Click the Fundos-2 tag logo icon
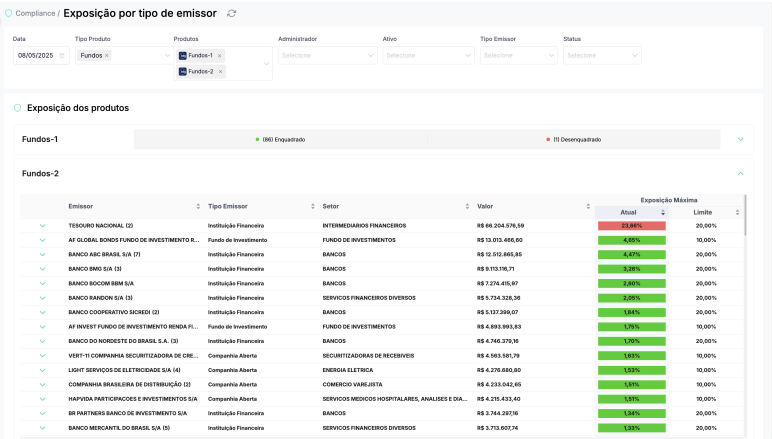The width and height of the screenshot is (772, 439). [183, 71]
